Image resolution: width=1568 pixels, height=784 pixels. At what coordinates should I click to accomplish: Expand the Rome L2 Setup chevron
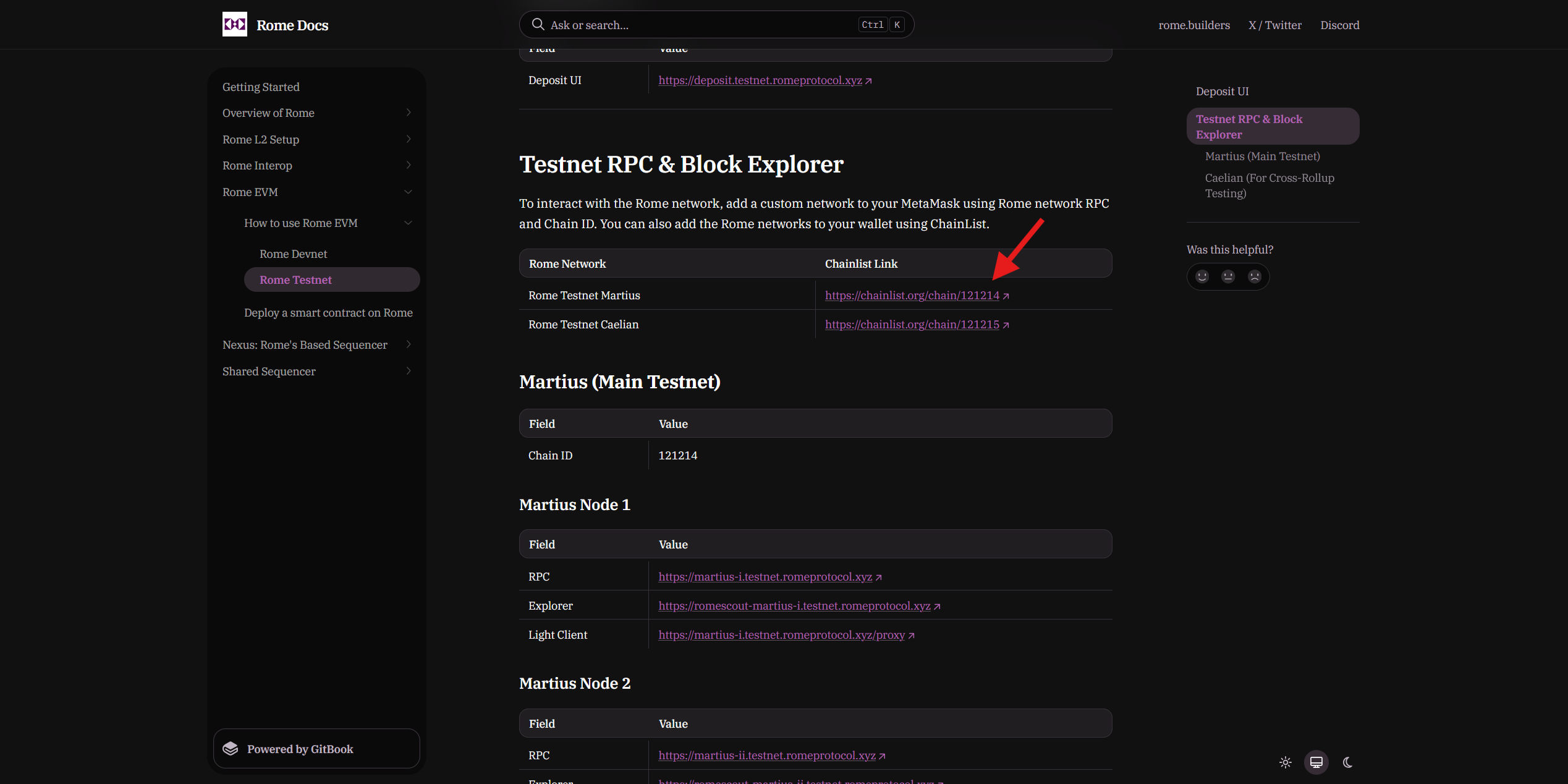pos(408,139)
